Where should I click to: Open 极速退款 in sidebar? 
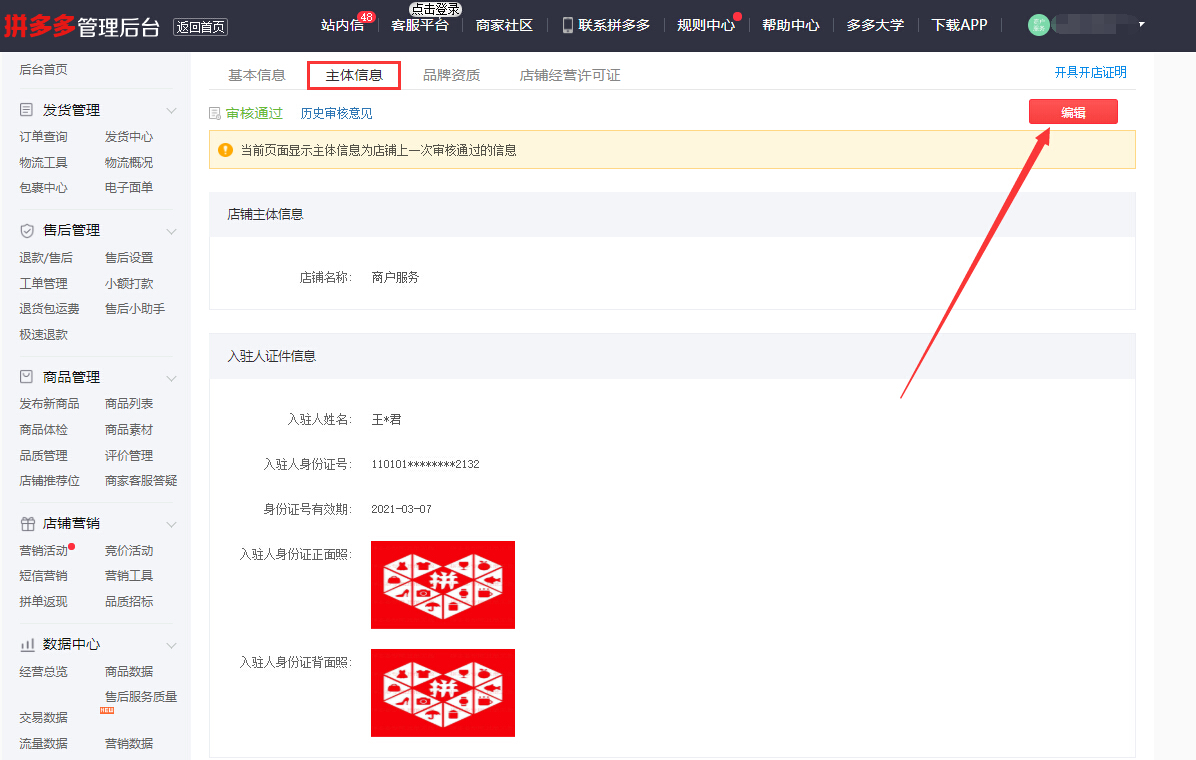(x=43, y=335)
